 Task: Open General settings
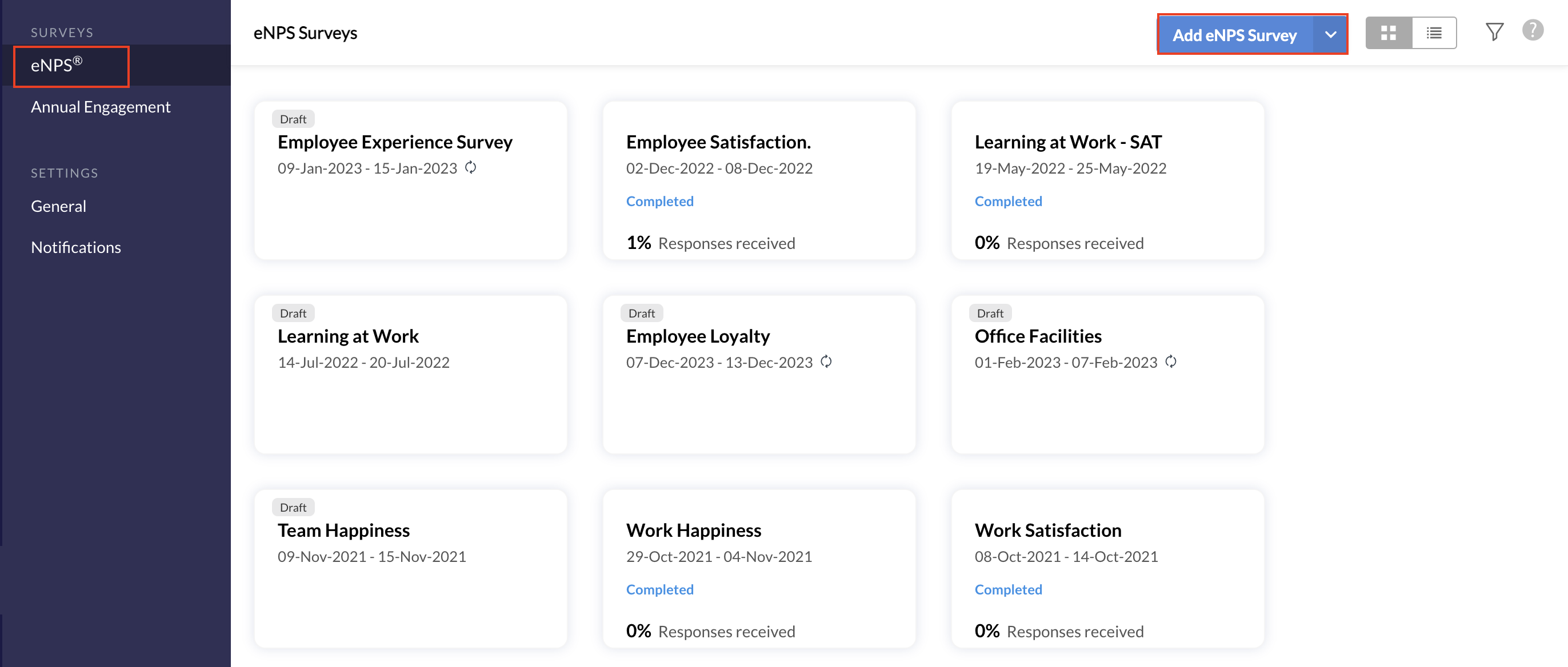click(58, 206)
